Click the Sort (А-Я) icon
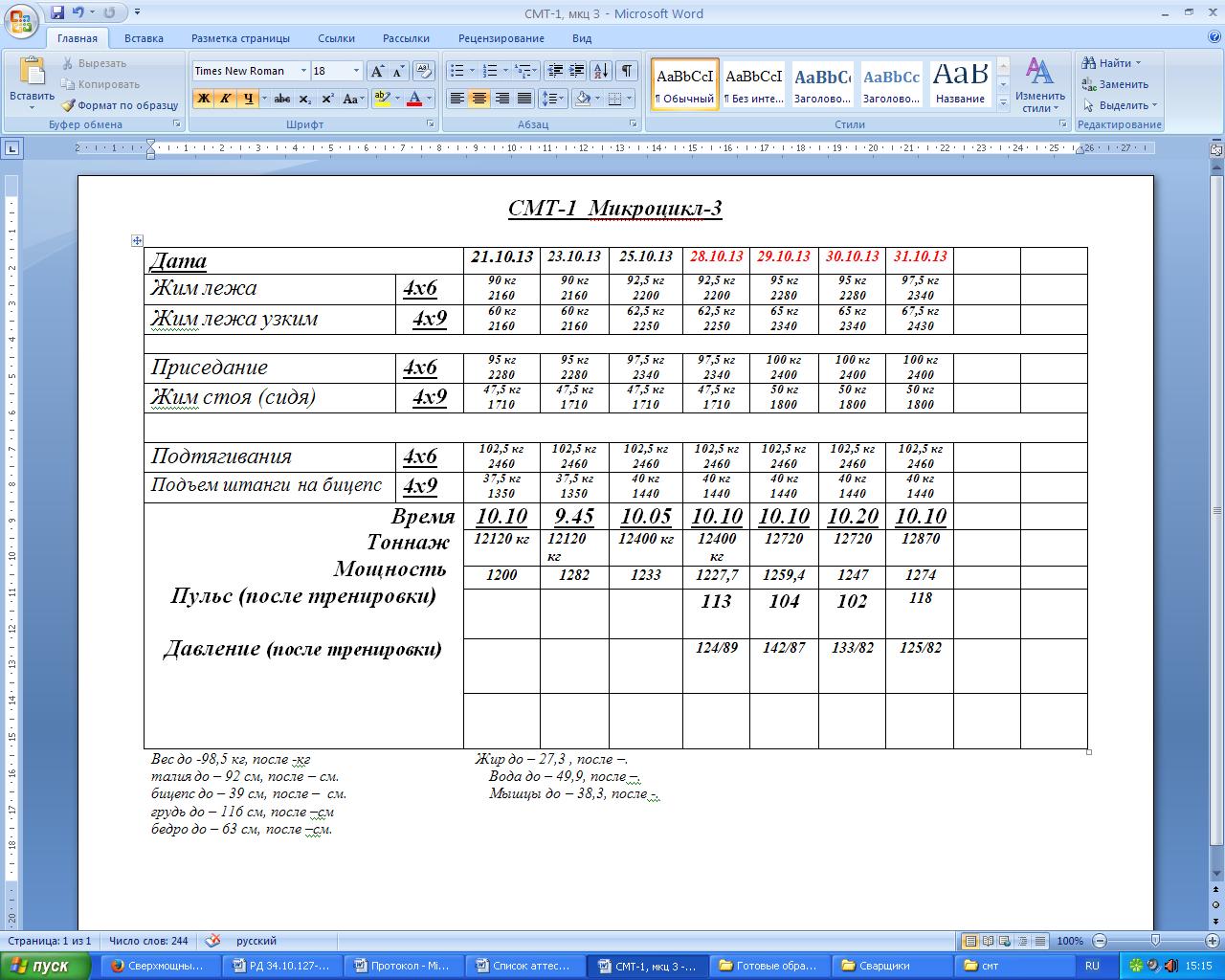Image resolution: width=1225 pixels, height=980 pixels. click(601, 71)
